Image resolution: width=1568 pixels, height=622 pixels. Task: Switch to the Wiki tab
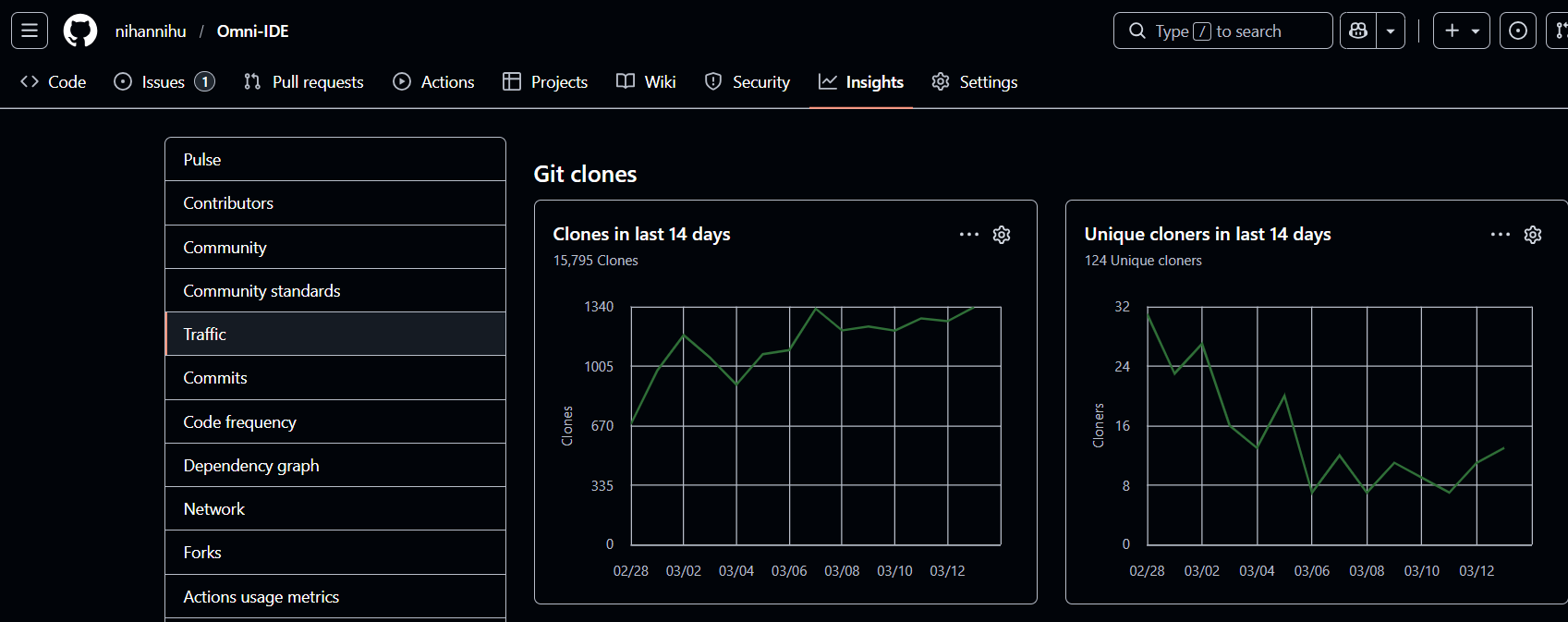(647, 81)
